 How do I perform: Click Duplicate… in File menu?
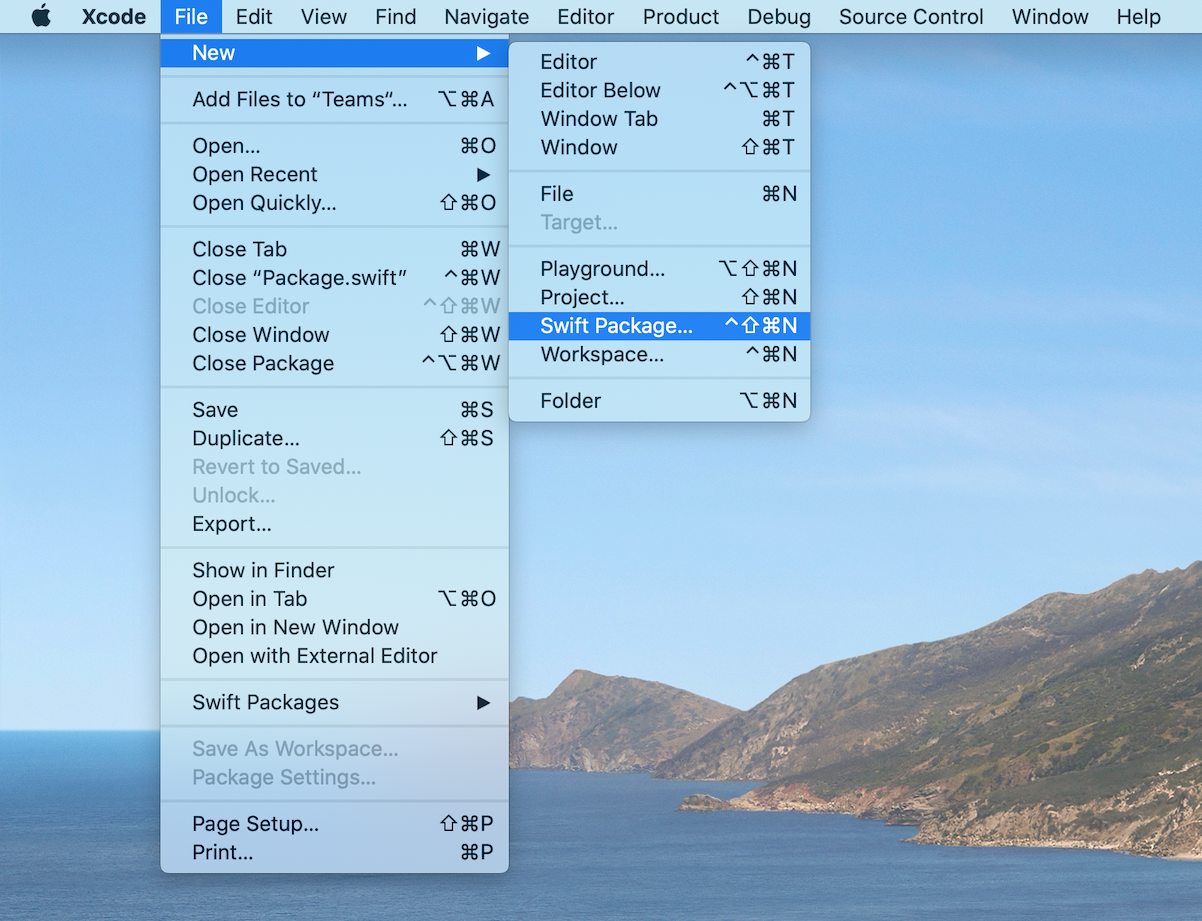[246, 438]
